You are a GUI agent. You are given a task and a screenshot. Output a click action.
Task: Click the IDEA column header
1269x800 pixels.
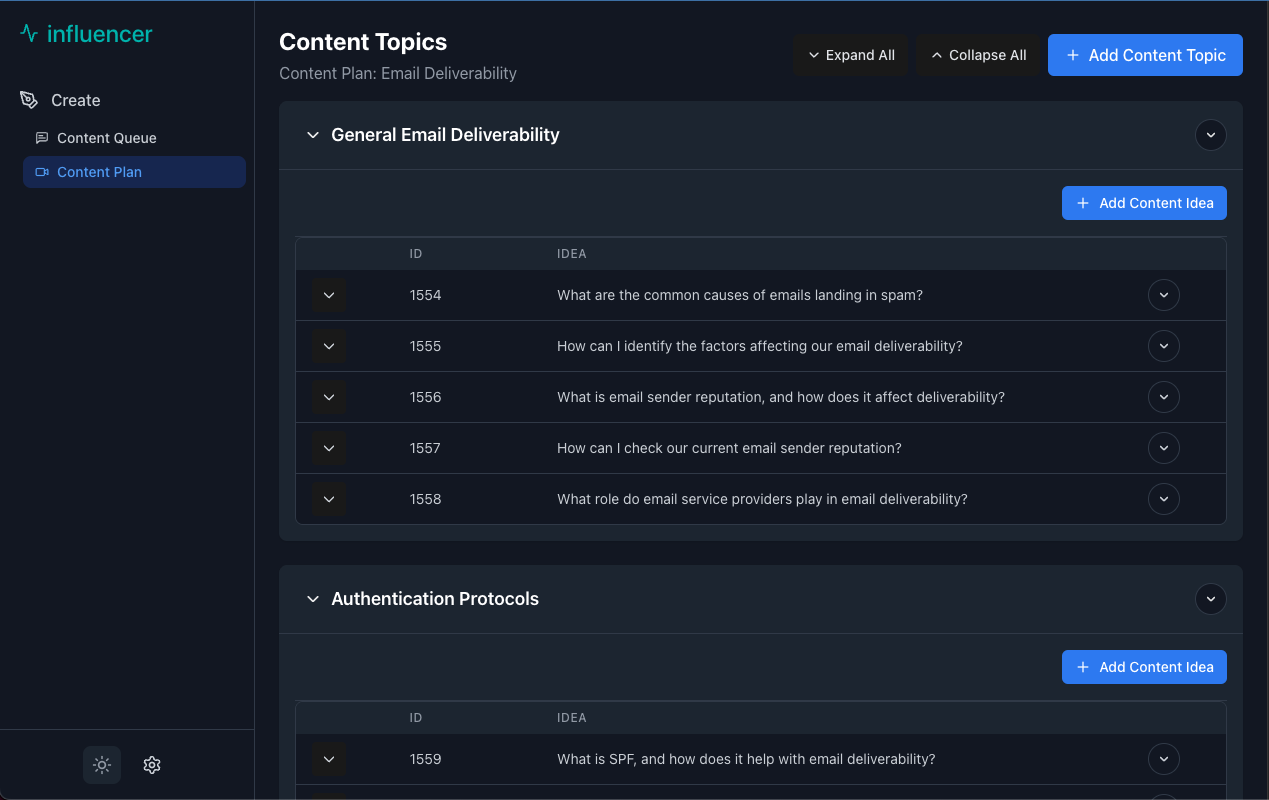[572, 253]
